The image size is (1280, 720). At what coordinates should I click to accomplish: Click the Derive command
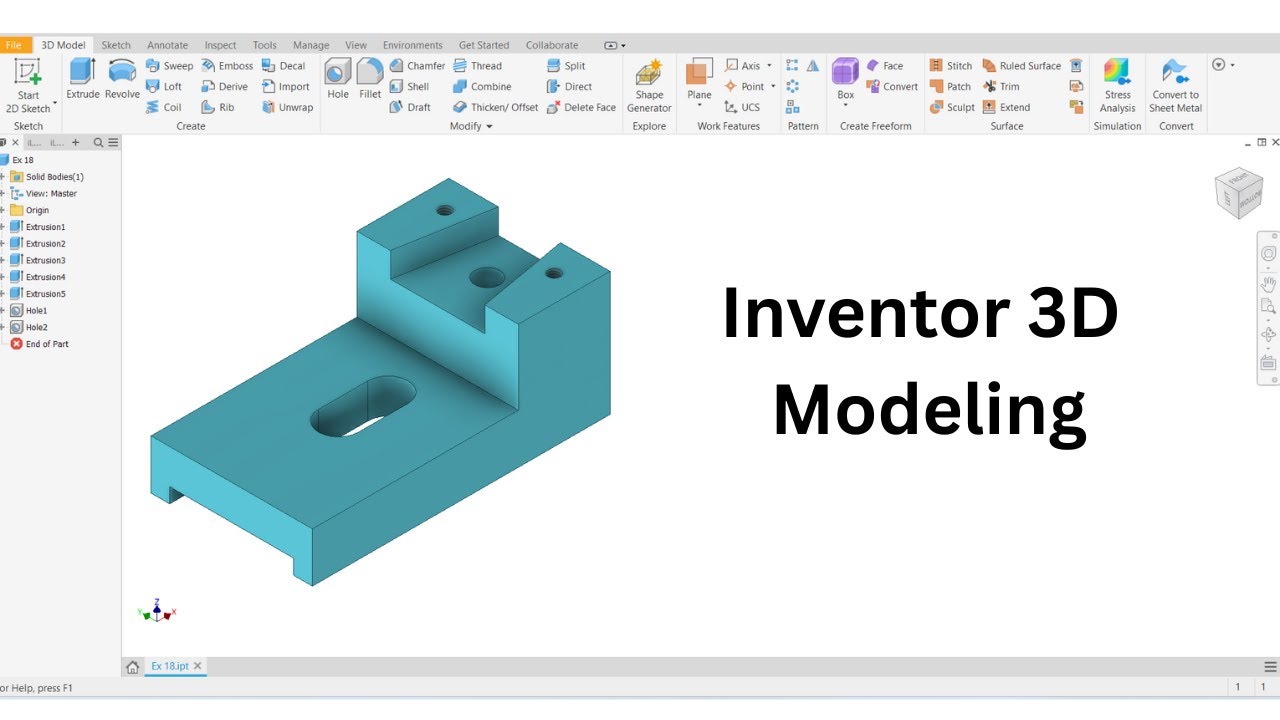point(224,86)
